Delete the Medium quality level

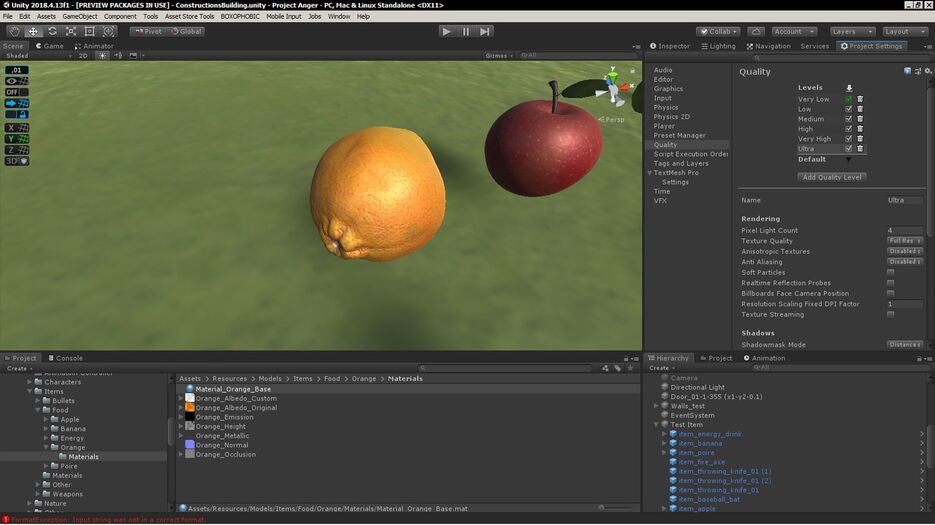coord(860,119)
